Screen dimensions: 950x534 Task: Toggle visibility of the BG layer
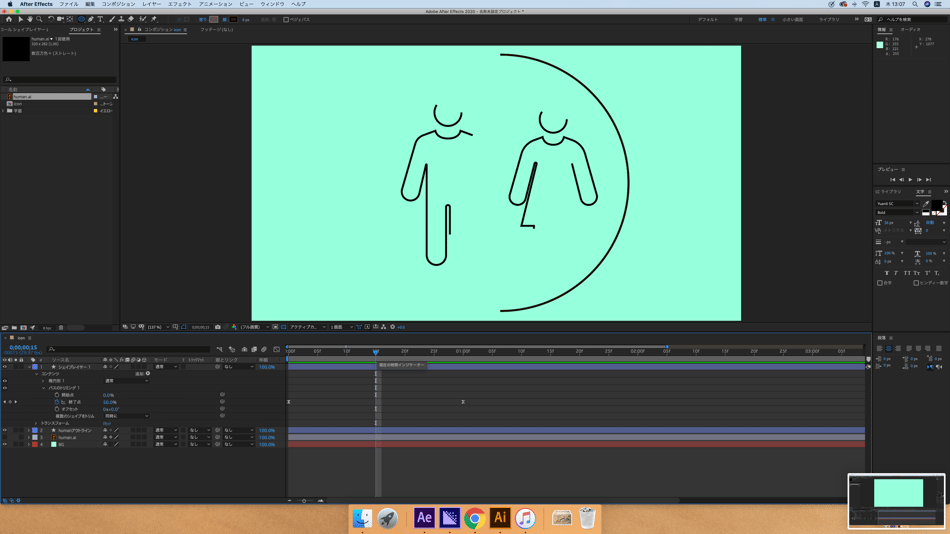pos(4,444)
